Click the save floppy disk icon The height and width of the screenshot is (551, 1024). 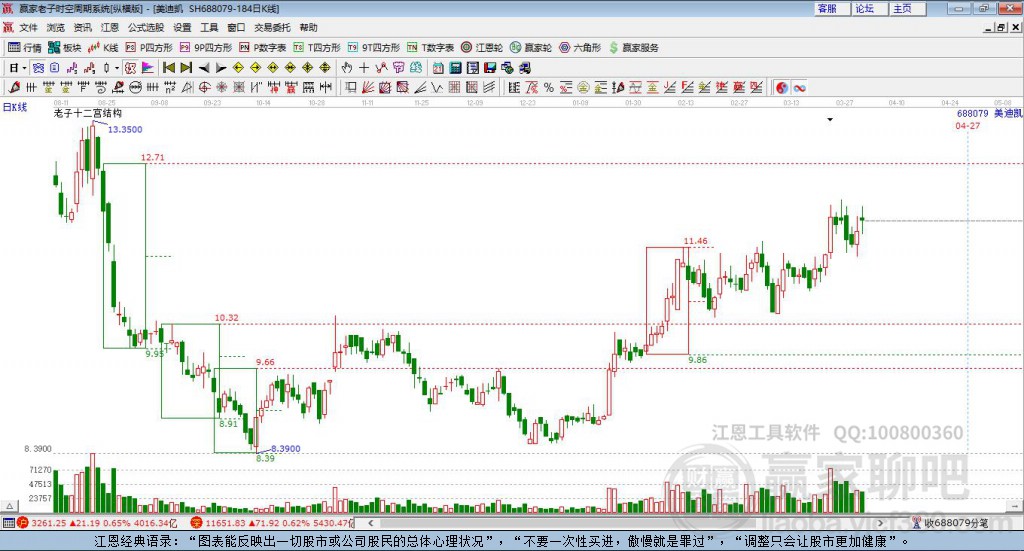coord(490,68)
